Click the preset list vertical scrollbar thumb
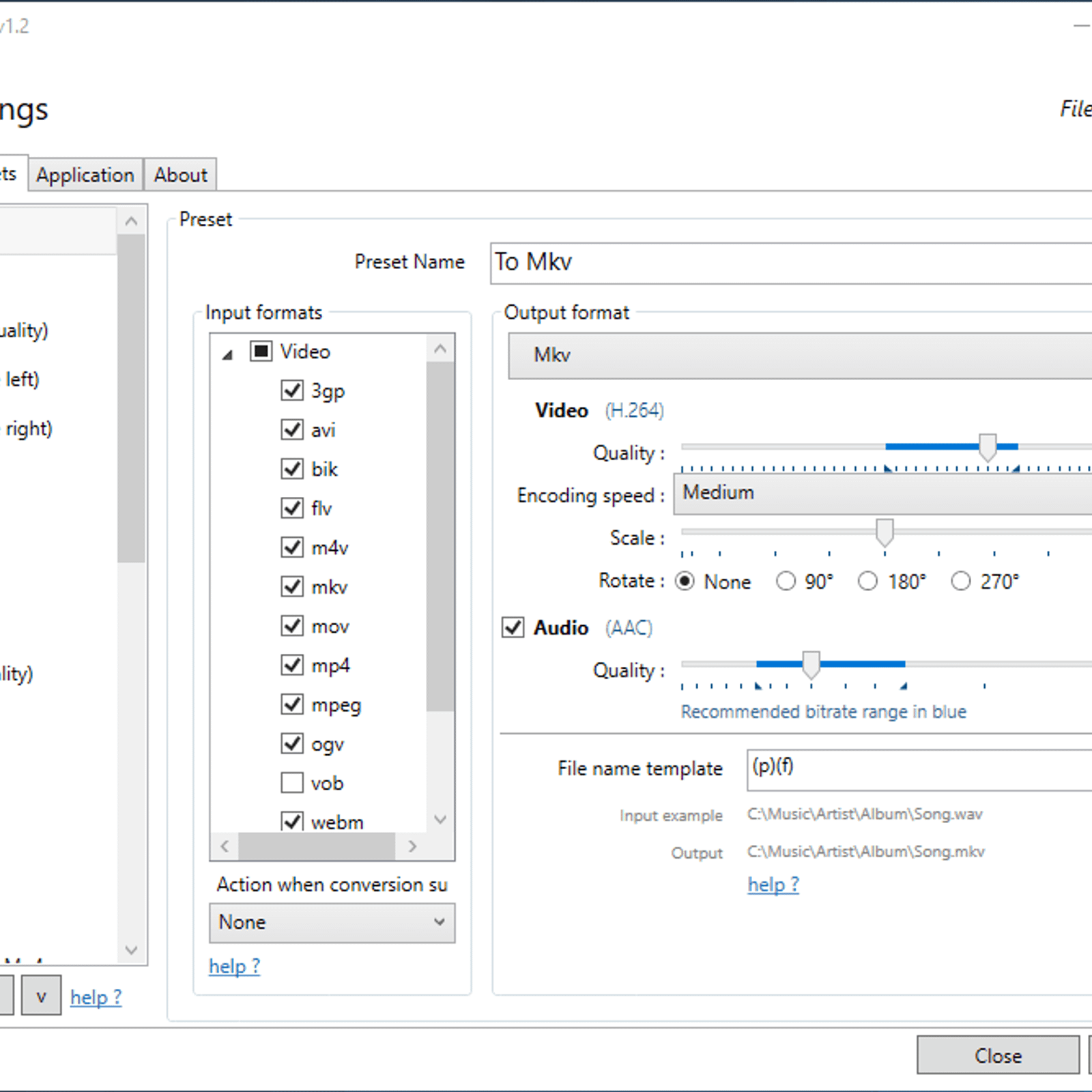 131,399
